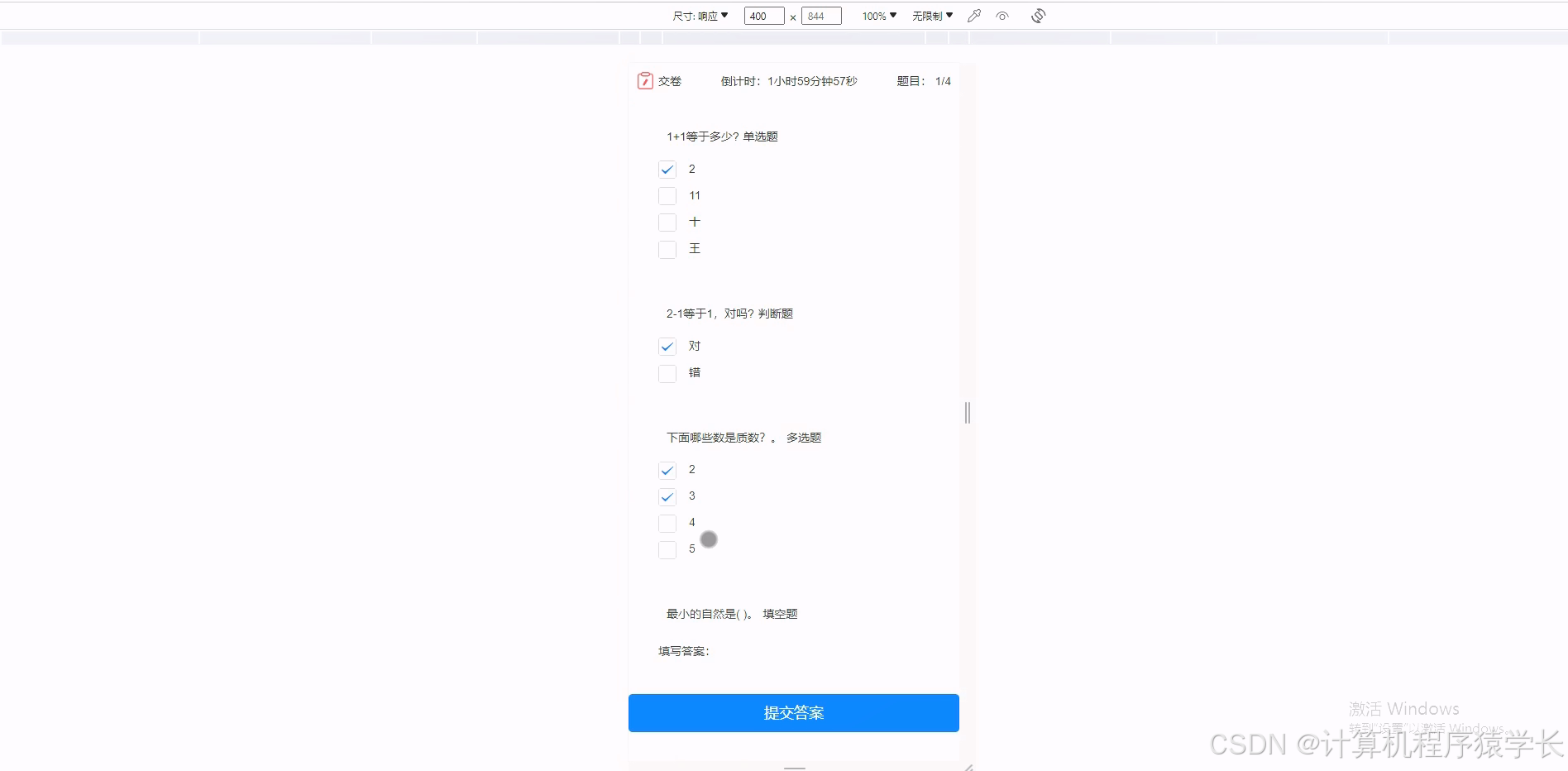Image resolution: width=1568 pixels, height=771 pixels.
Task: Check the answer 11 for question one
Action: 667,195
